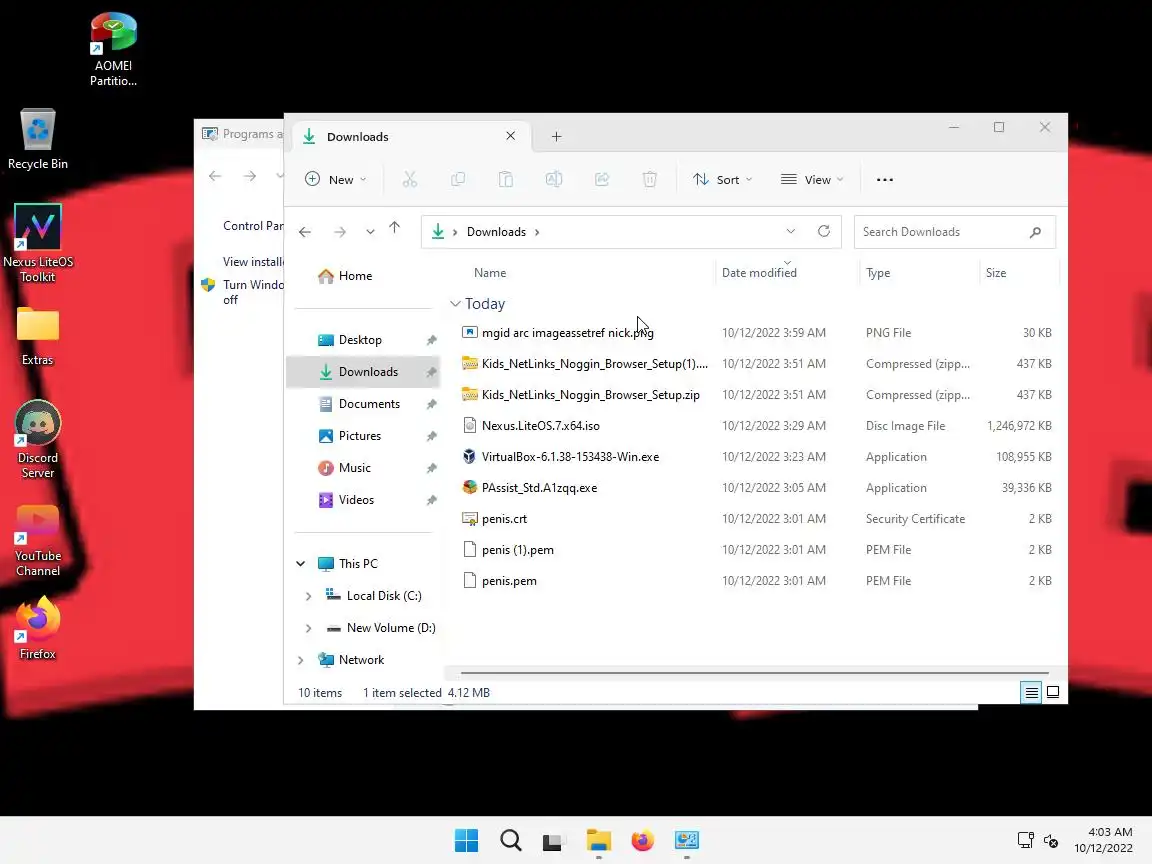Viewport: 1152px width, 864px height.
Task: Select Pictures in navigation pane
Action: [x=364, y=436]
